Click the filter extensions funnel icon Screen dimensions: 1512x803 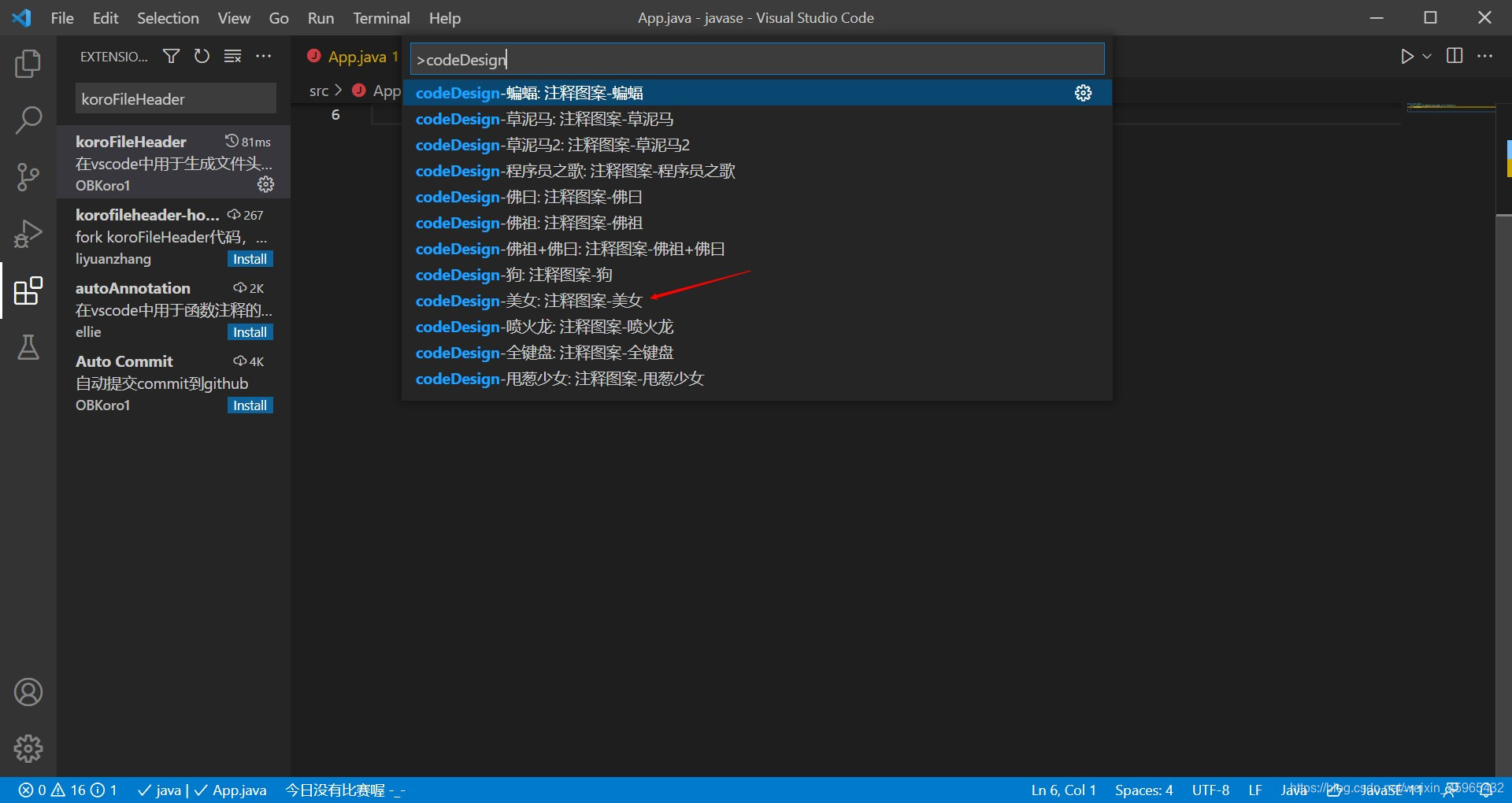click(x=171, y=56)
